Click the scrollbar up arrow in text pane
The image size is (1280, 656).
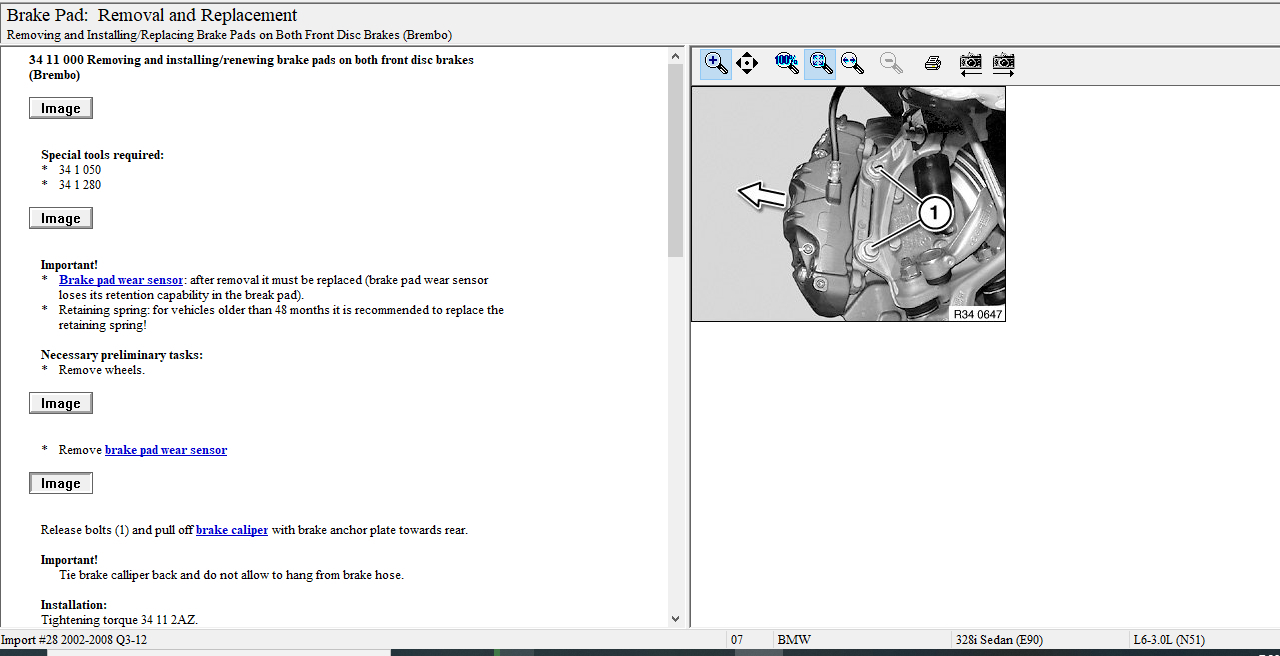(675, 56)
